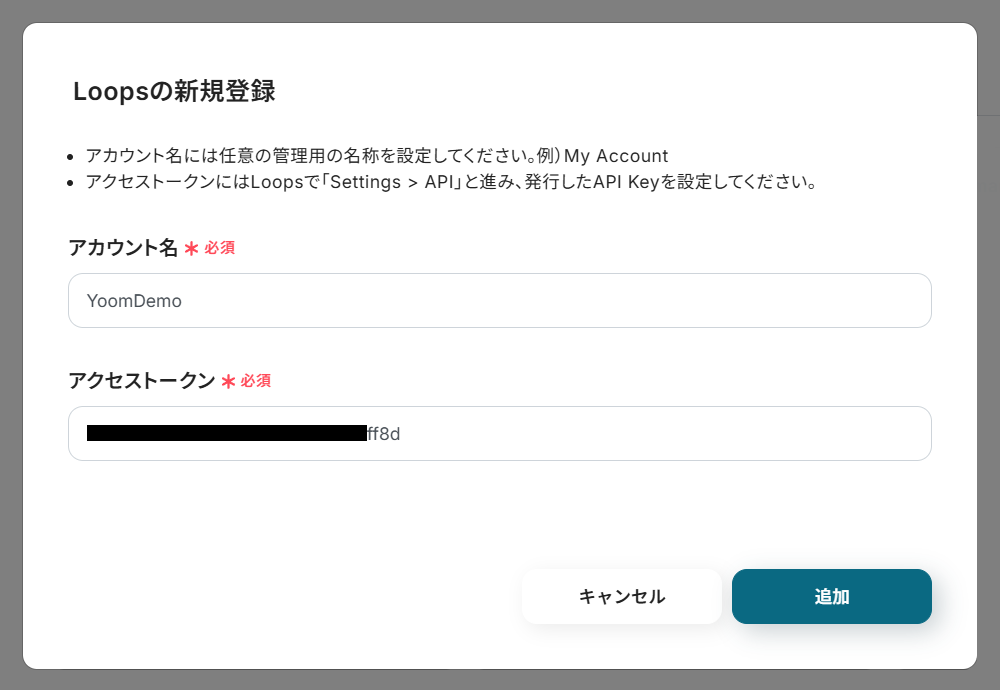This screenshot has height=690, width=1000.
Task: Click the empty area of the アクセストークン field
Action: point(660,434)
